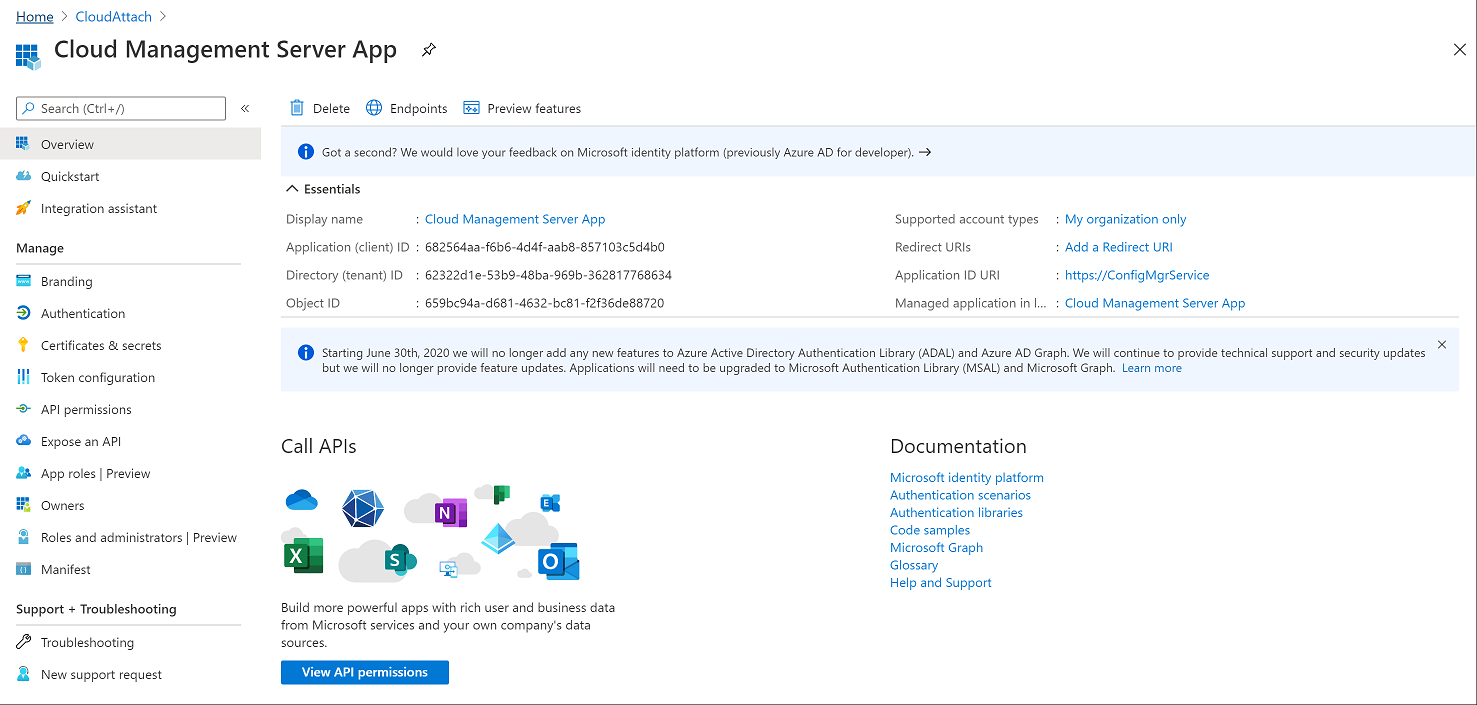Open the Authentication libraries link
The width and height of the screenshot is (1477, 705).
click(x=956, y=513)
